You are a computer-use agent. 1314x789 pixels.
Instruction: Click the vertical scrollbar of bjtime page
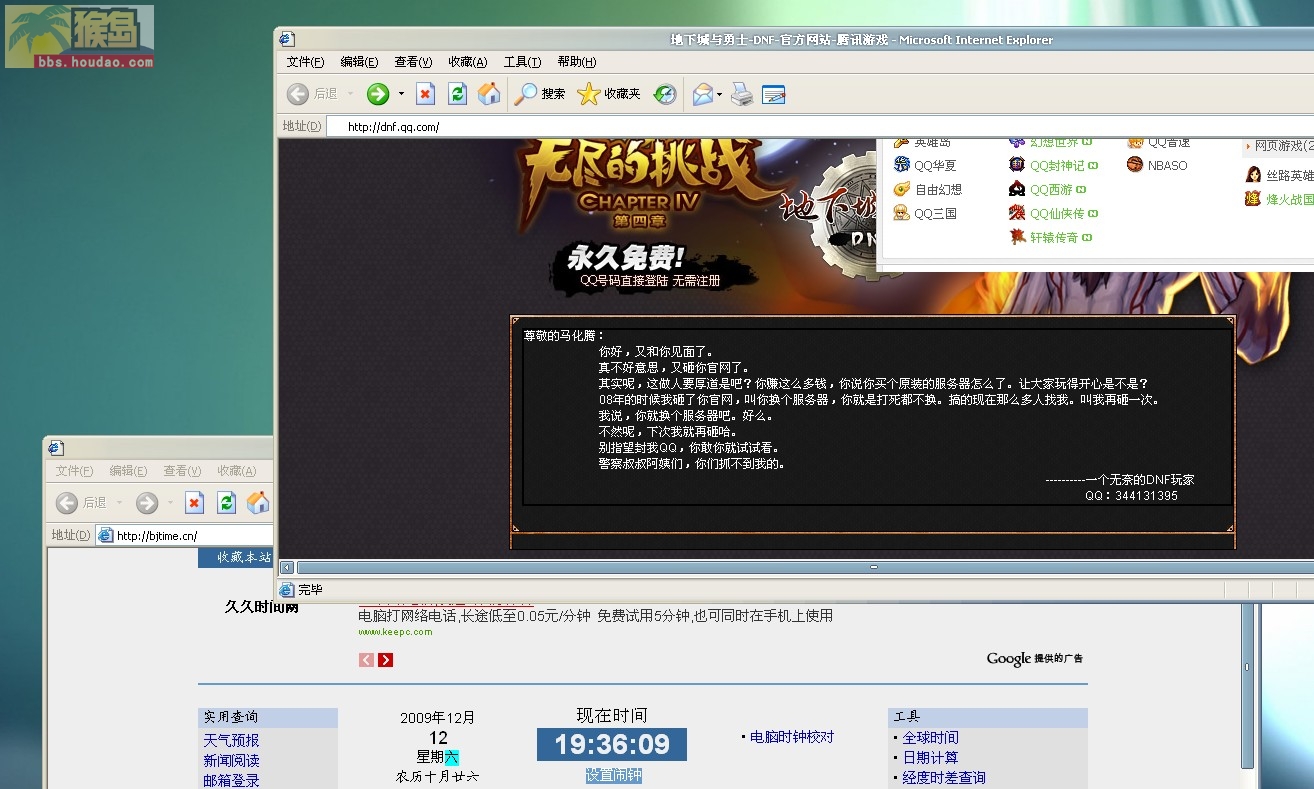[x=1247, y=666]
